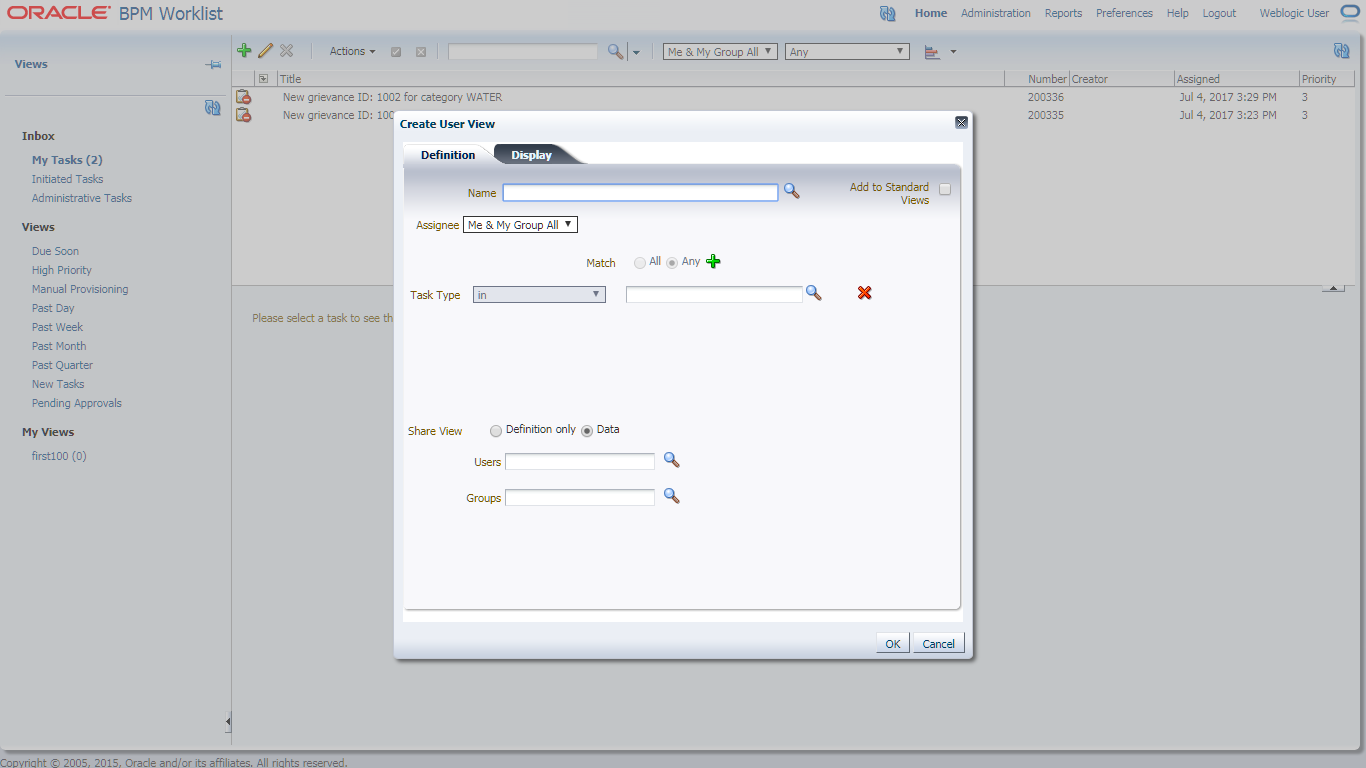Select the pencil edit icon in the toolbar

pos(265,51)
